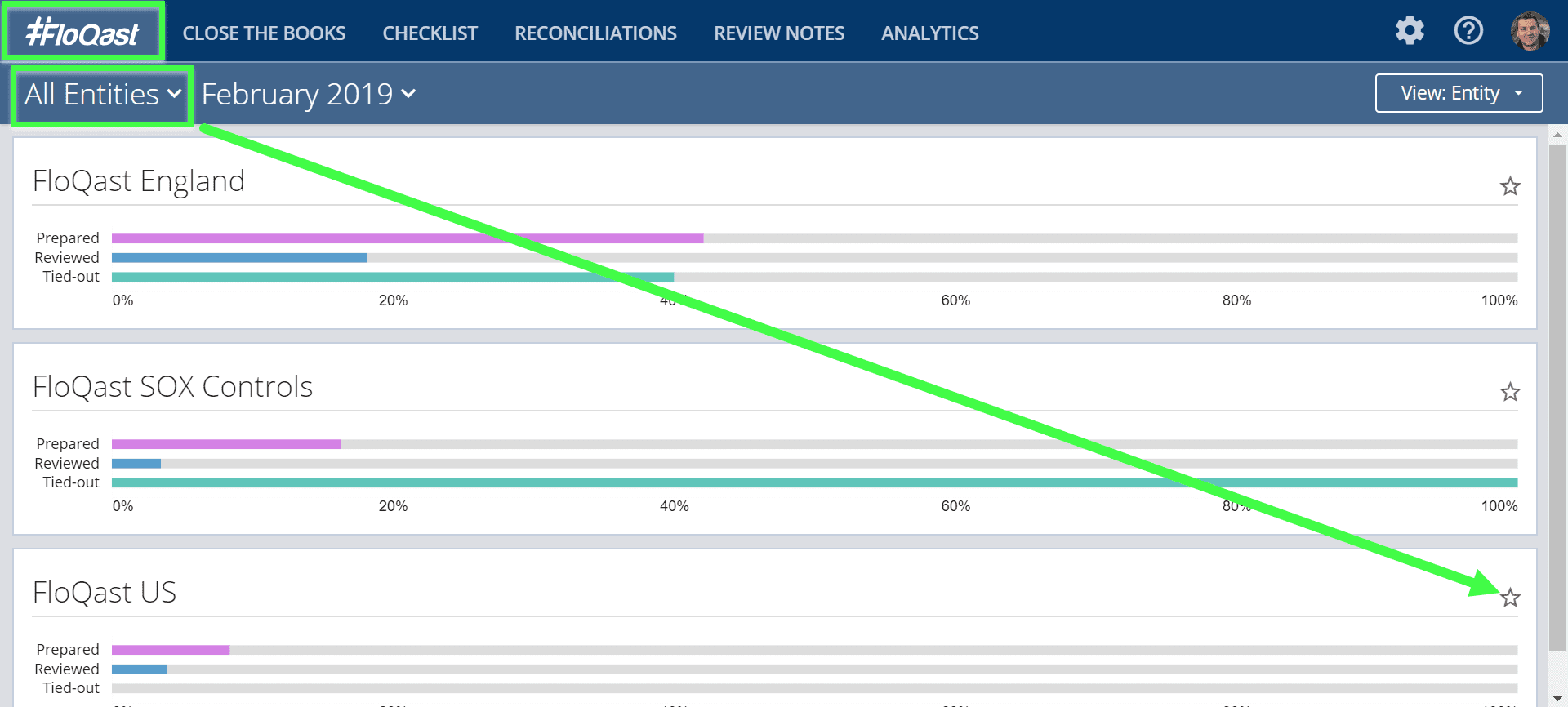This screenshot has width=1568, height=707.
Task: Click the Prepared label under FloQast England
Action: 68,238
